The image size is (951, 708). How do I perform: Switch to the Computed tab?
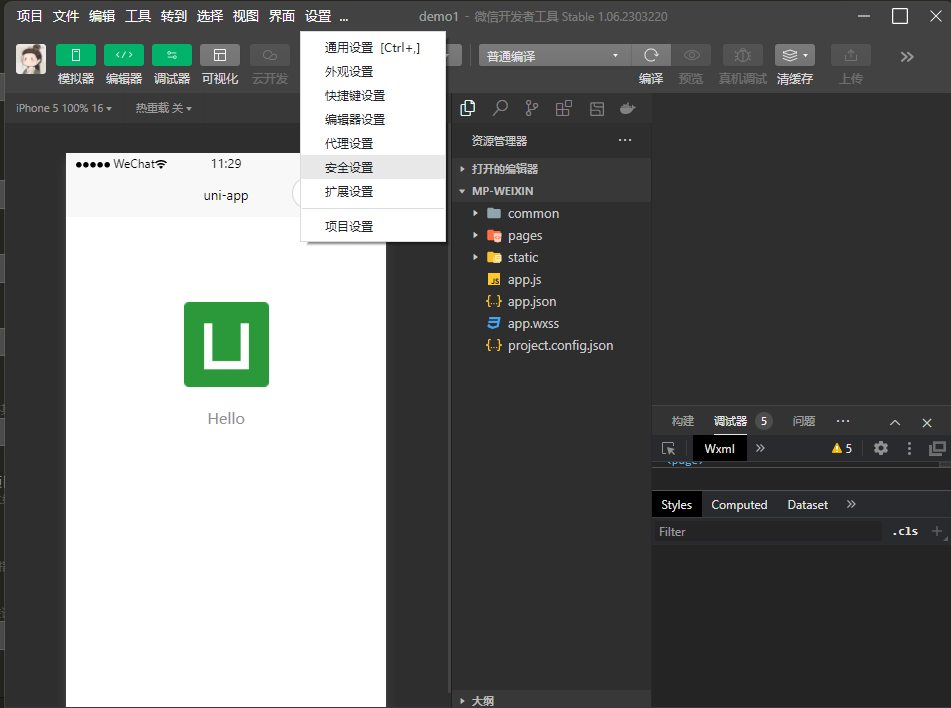click(x=739, y=505)
